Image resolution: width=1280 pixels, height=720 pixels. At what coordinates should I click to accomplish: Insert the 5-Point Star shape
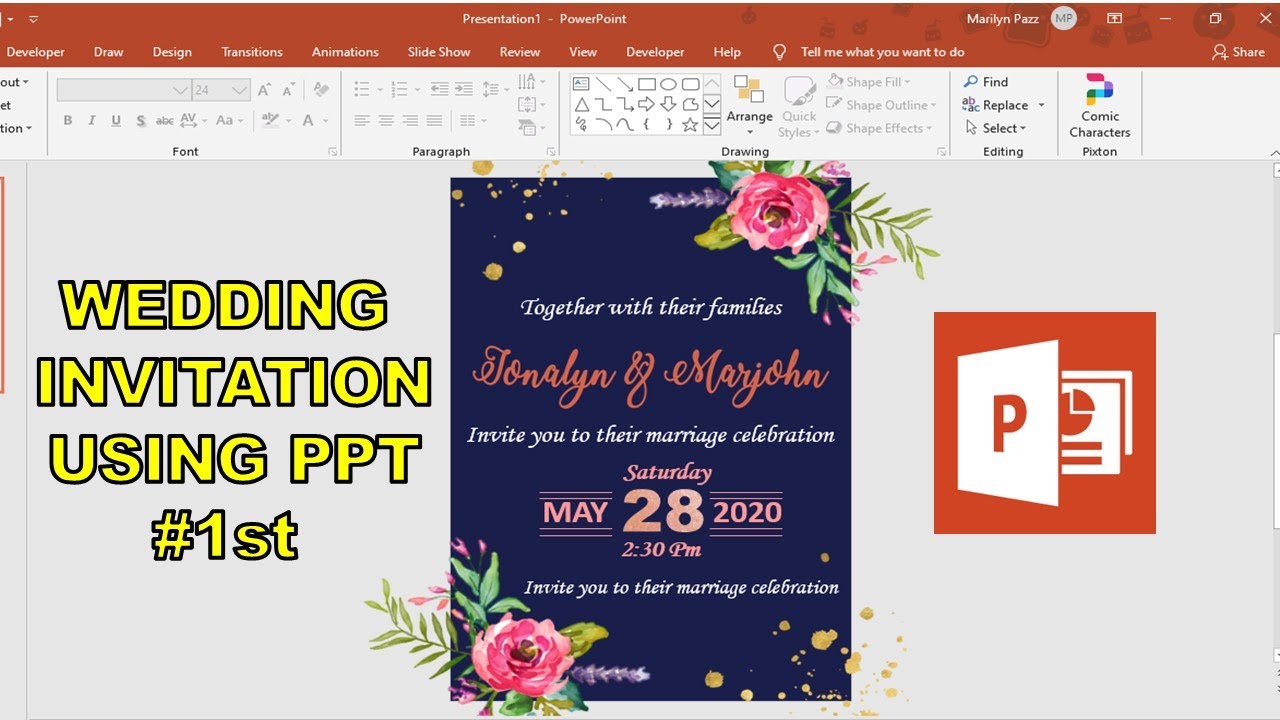tap(690, 124)
